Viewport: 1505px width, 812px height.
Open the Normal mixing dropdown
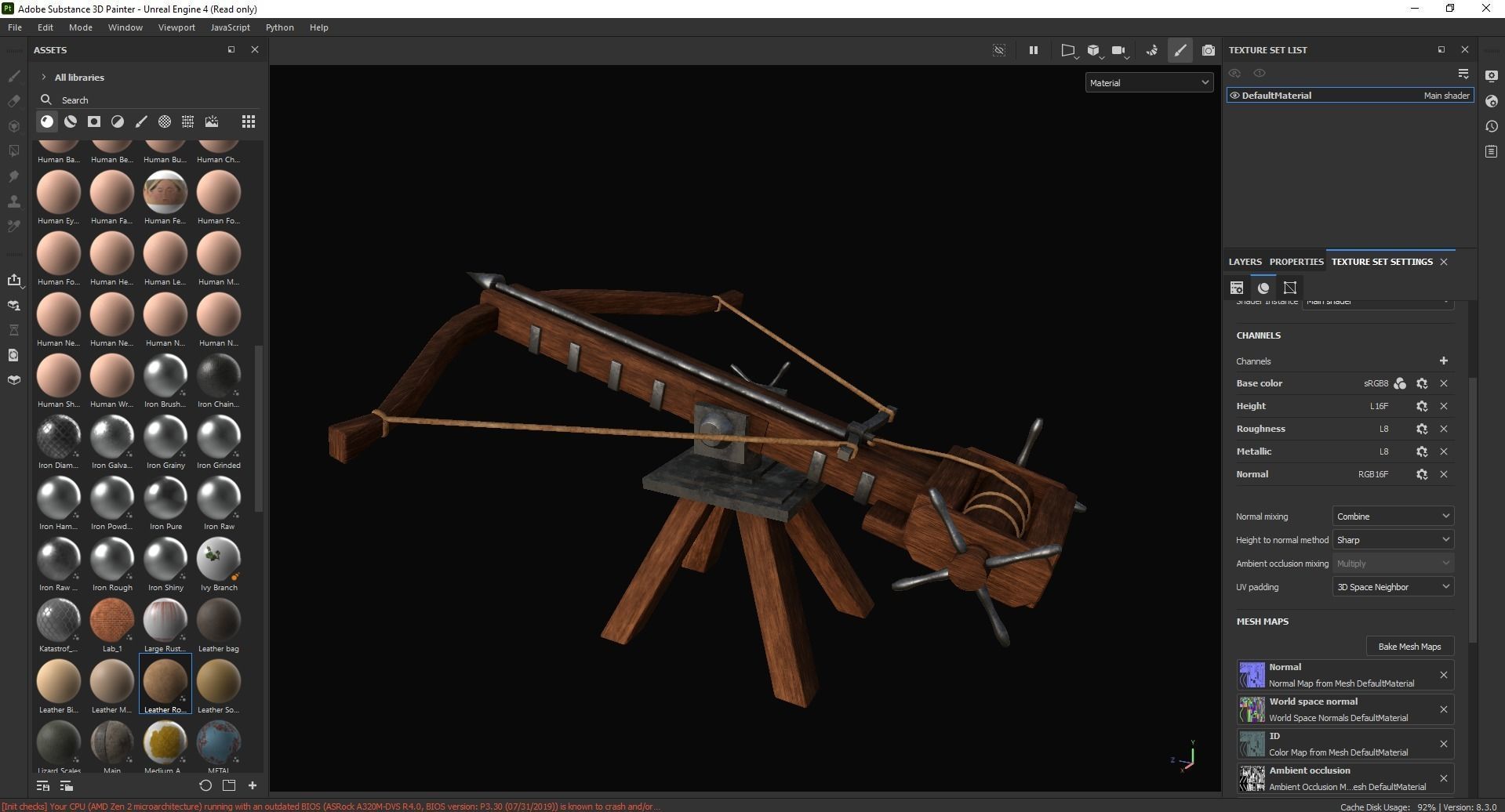(x=1393, y=516)
